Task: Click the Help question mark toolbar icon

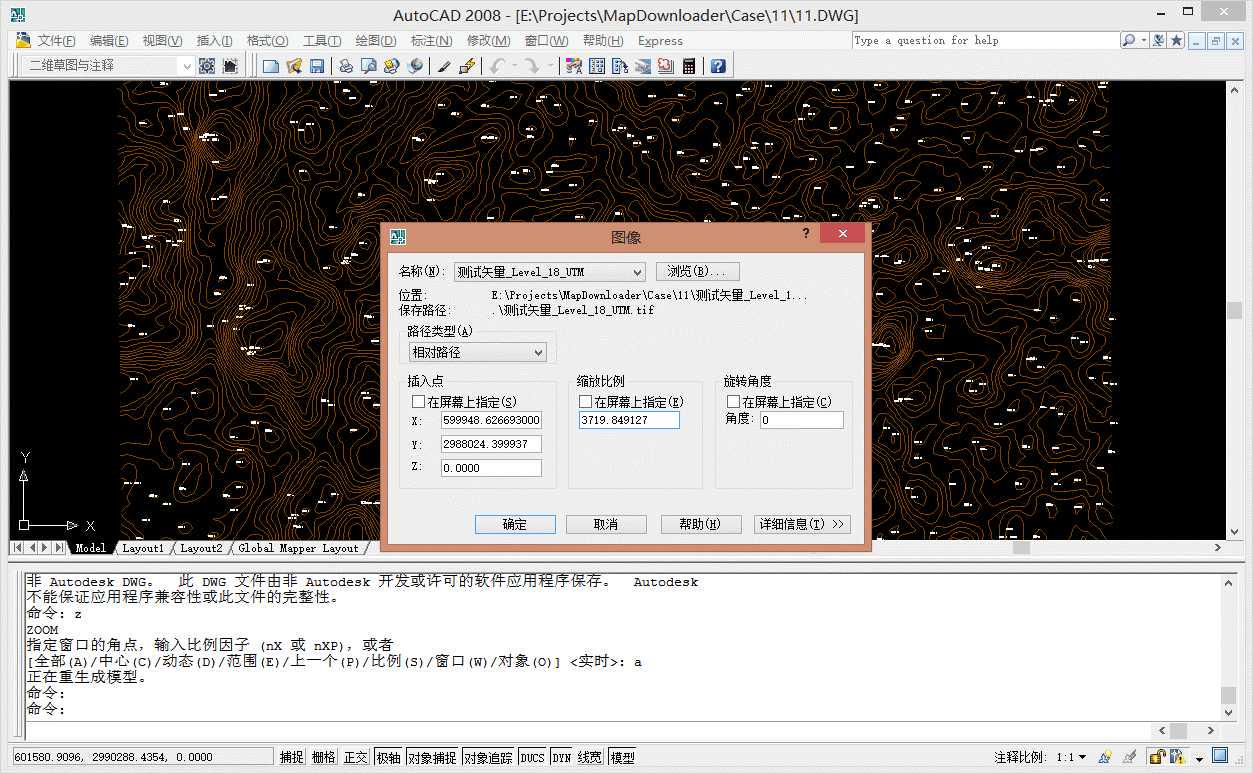Action: click(x=718, y=66)
